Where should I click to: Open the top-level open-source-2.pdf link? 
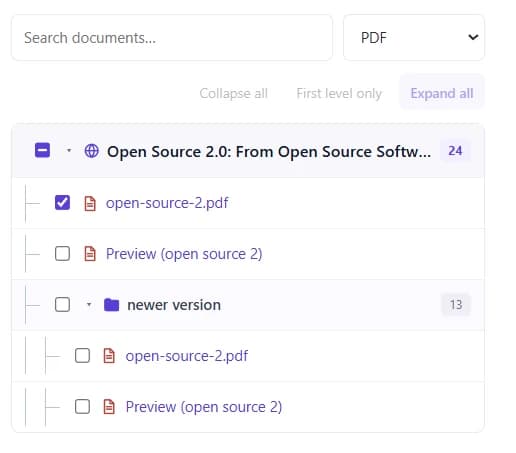pos(167,203)
